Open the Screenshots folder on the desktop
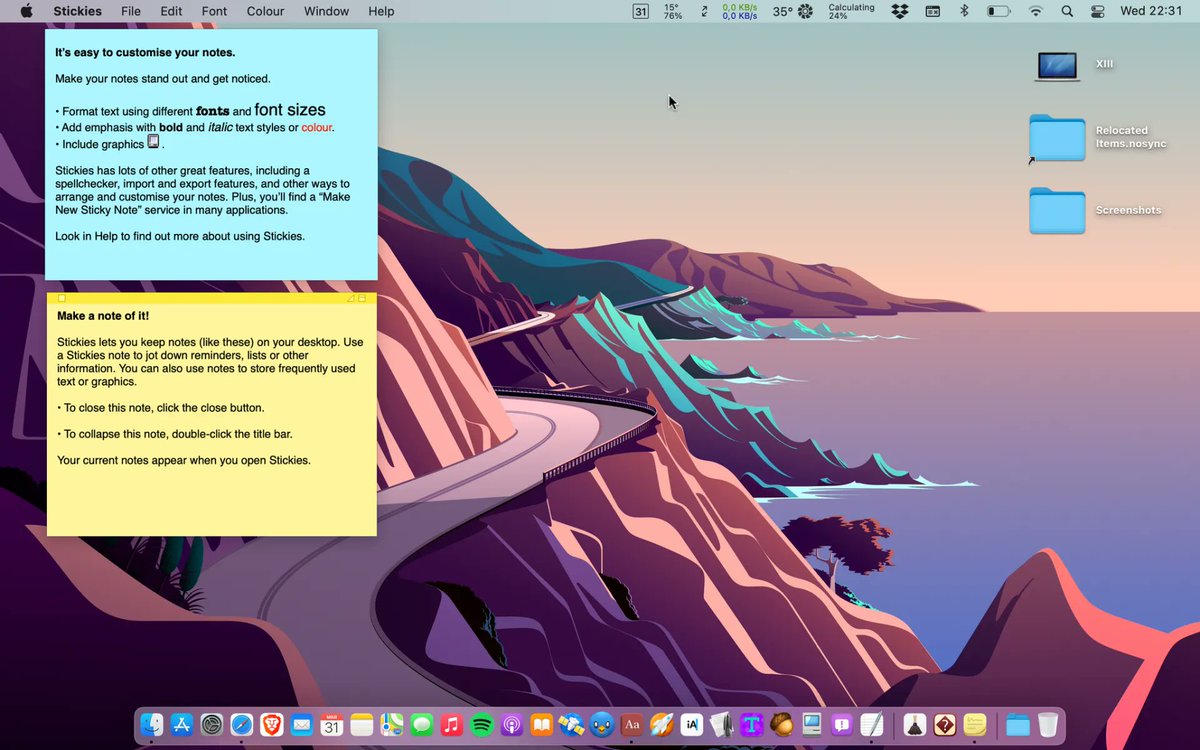This screenshot has height=750, width=1200. (x=1057, y=210)
